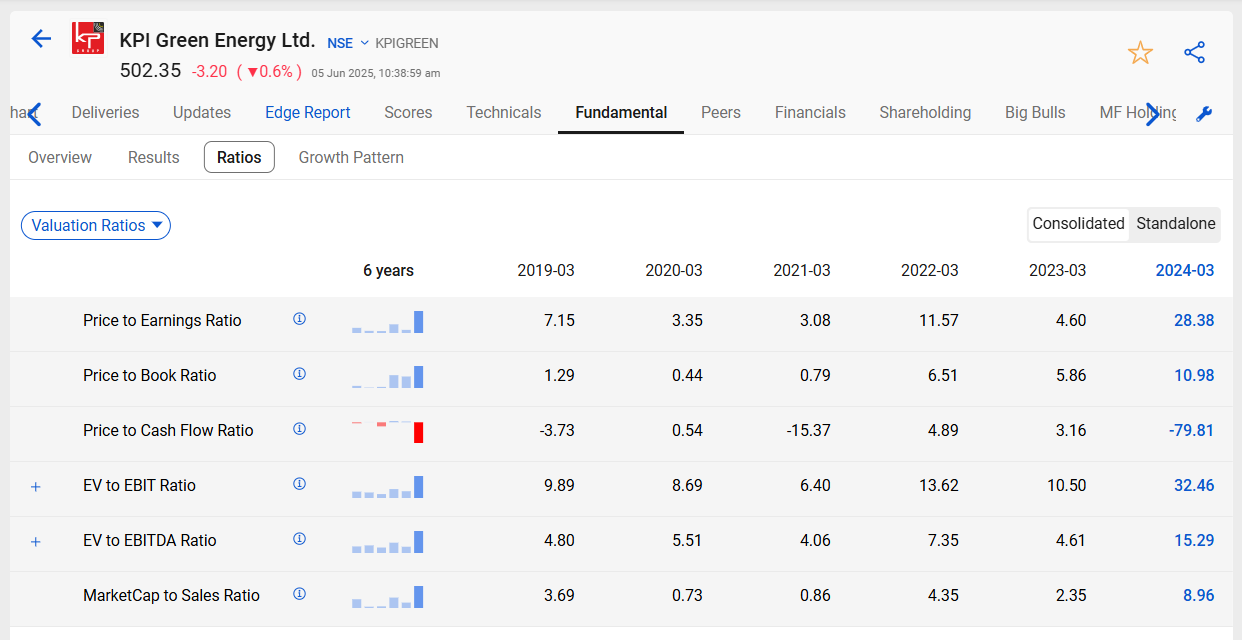Open the wrench settings icon
Image resolution: width=1242 pixels, height=640 pixels.
[x=1204, y=114]
